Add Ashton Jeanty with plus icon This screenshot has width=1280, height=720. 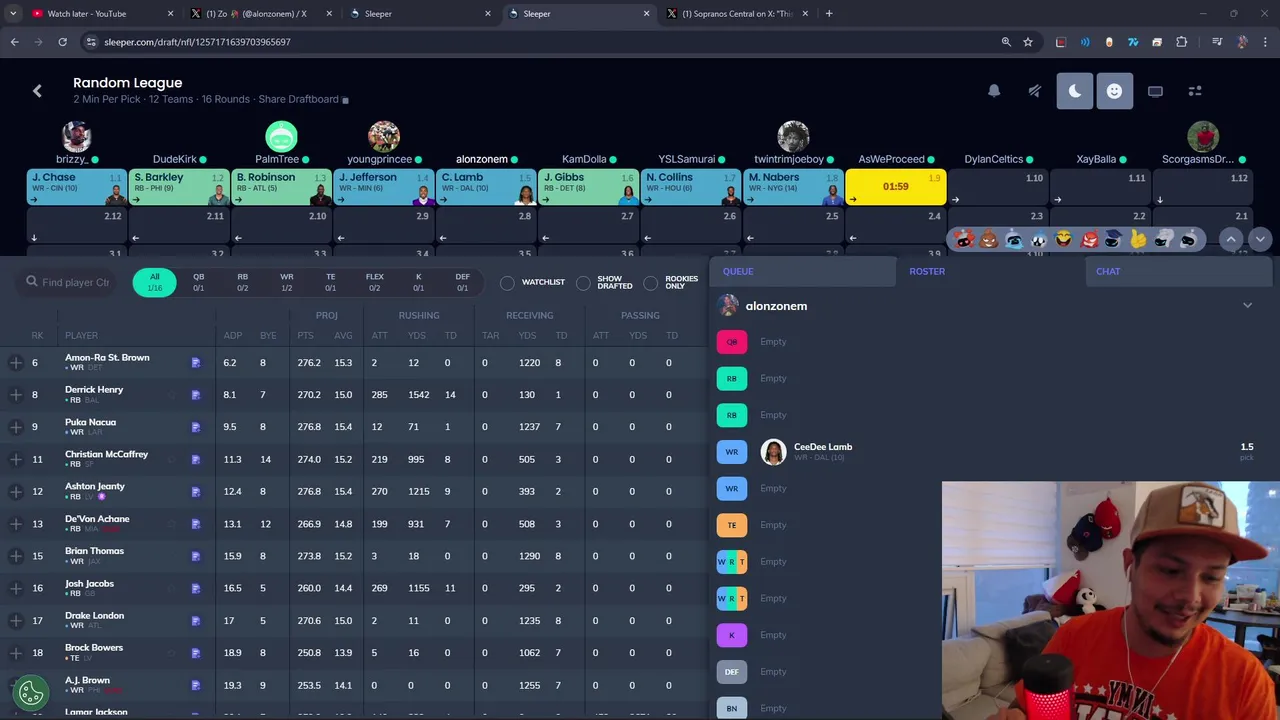[16, 491]
